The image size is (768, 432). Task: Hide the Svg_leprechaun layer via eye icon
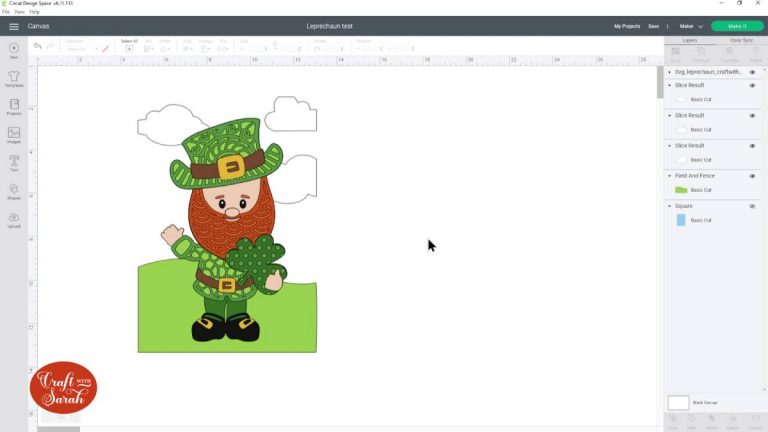pyautogui.click(x=752, y=72)
